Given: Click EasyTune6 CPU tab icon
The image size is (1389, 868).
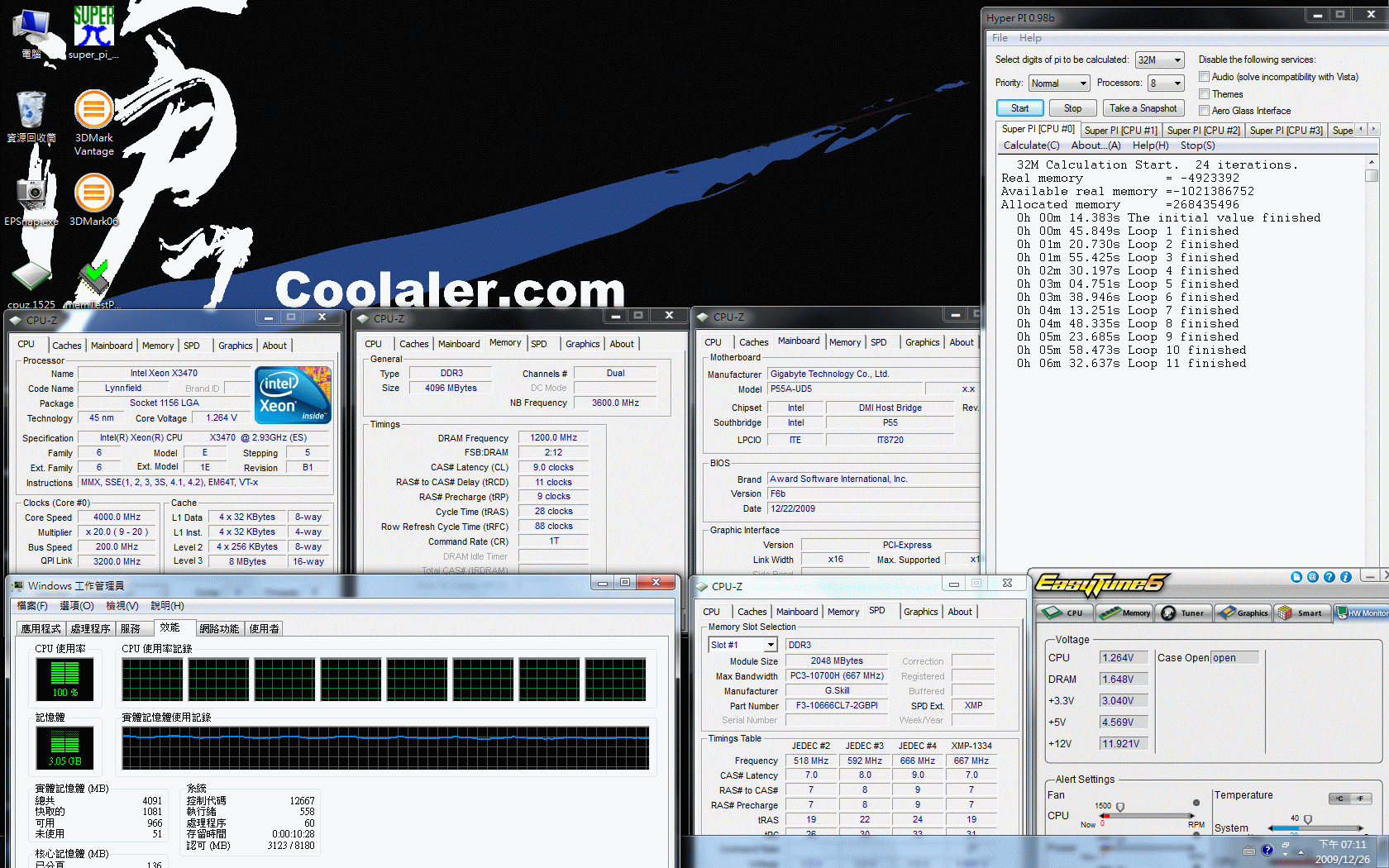Looking at the screenshot, I should tap(1065, 613).
